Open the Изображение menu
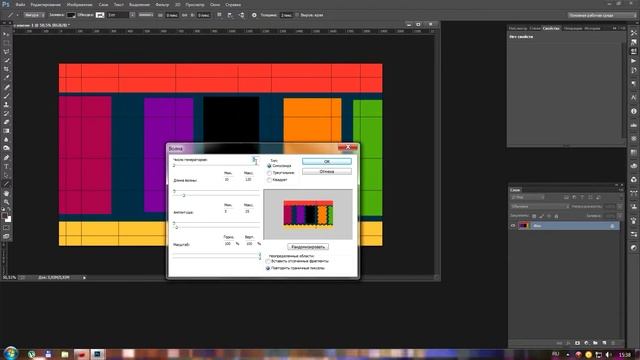Image resolution: width=640 pixels, height=360 pixels. 79,5
